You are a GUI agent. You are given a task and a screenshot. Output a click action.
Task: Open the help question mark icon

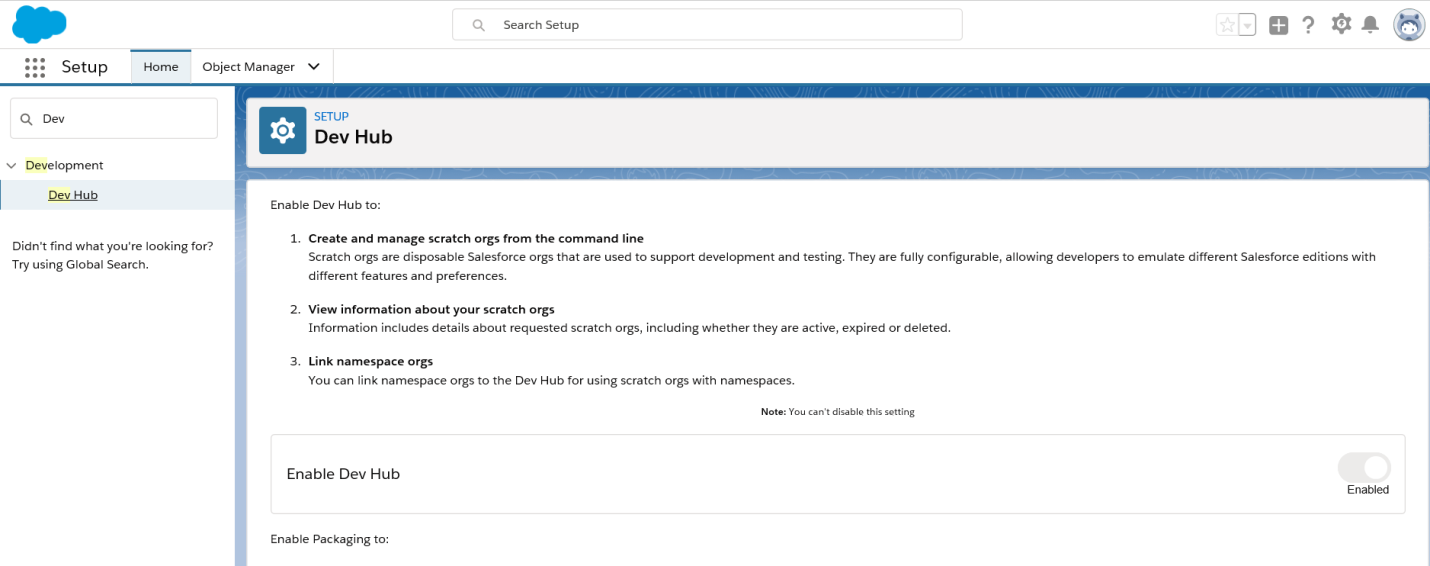tap(1308, 25)
